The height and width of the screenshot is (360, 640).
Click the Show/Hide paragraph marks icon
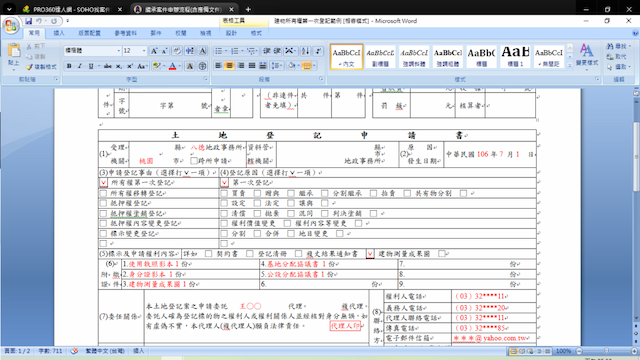pyautogui.click(x=318, y=51)
